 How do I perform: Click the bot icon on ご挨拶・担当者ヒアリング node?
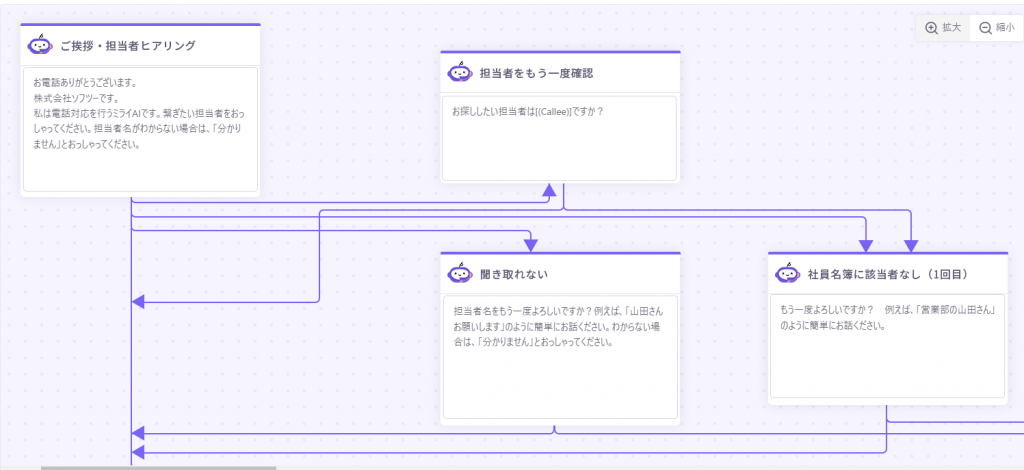(x=40, y=45)
